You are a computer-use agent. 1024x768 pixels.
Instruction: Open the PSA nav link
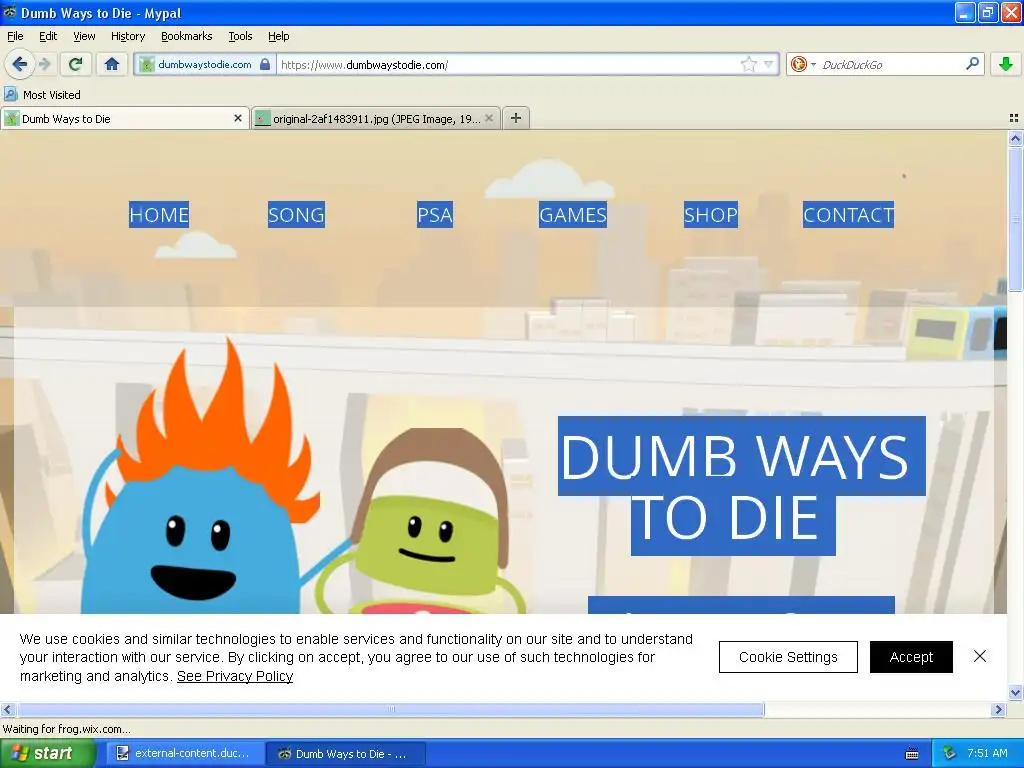(435, 214)
